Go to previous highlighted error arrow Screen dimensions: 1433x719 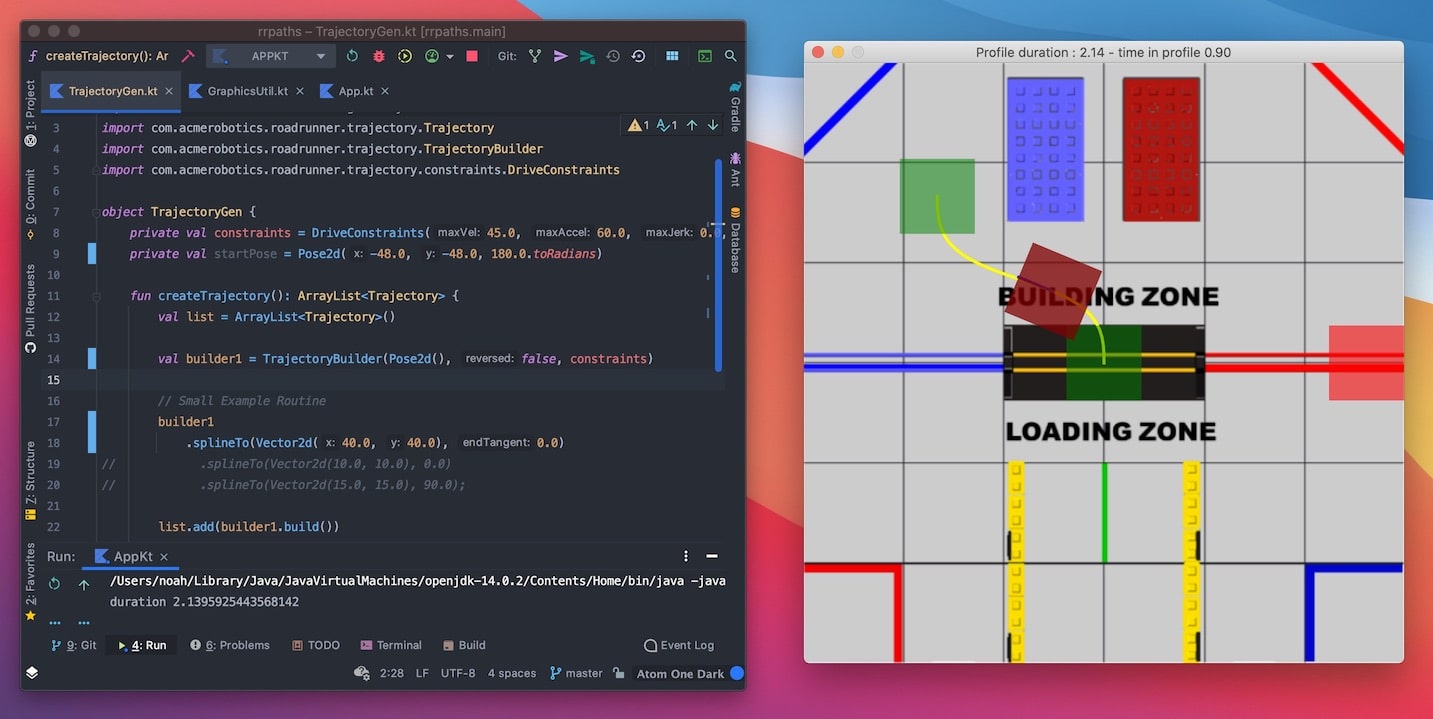point(691,125)
